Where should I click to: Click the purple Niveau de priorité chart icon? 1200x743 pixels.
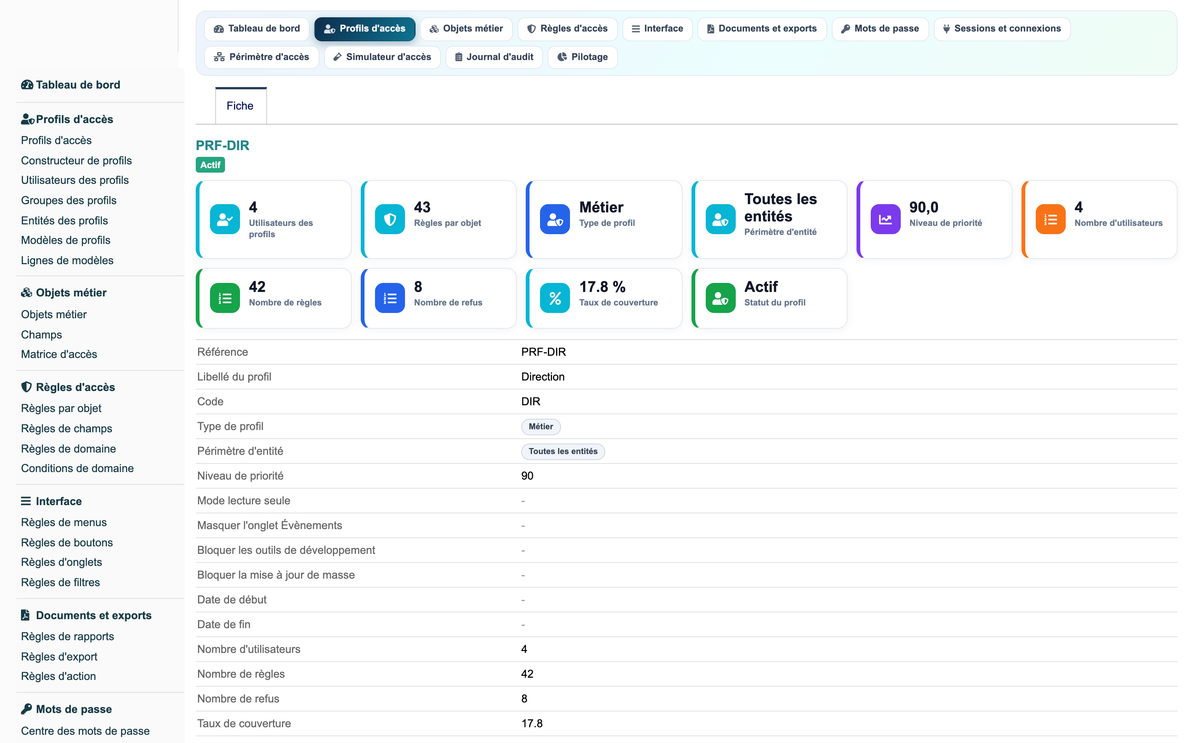click(x=886, y=220)
